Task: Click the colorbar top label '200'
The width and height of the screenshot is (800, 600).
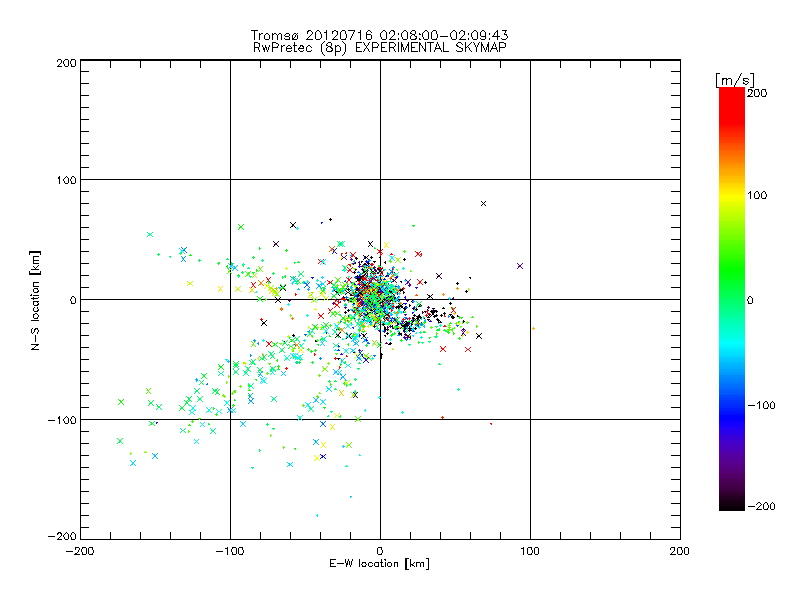Action: coord(757,93)
